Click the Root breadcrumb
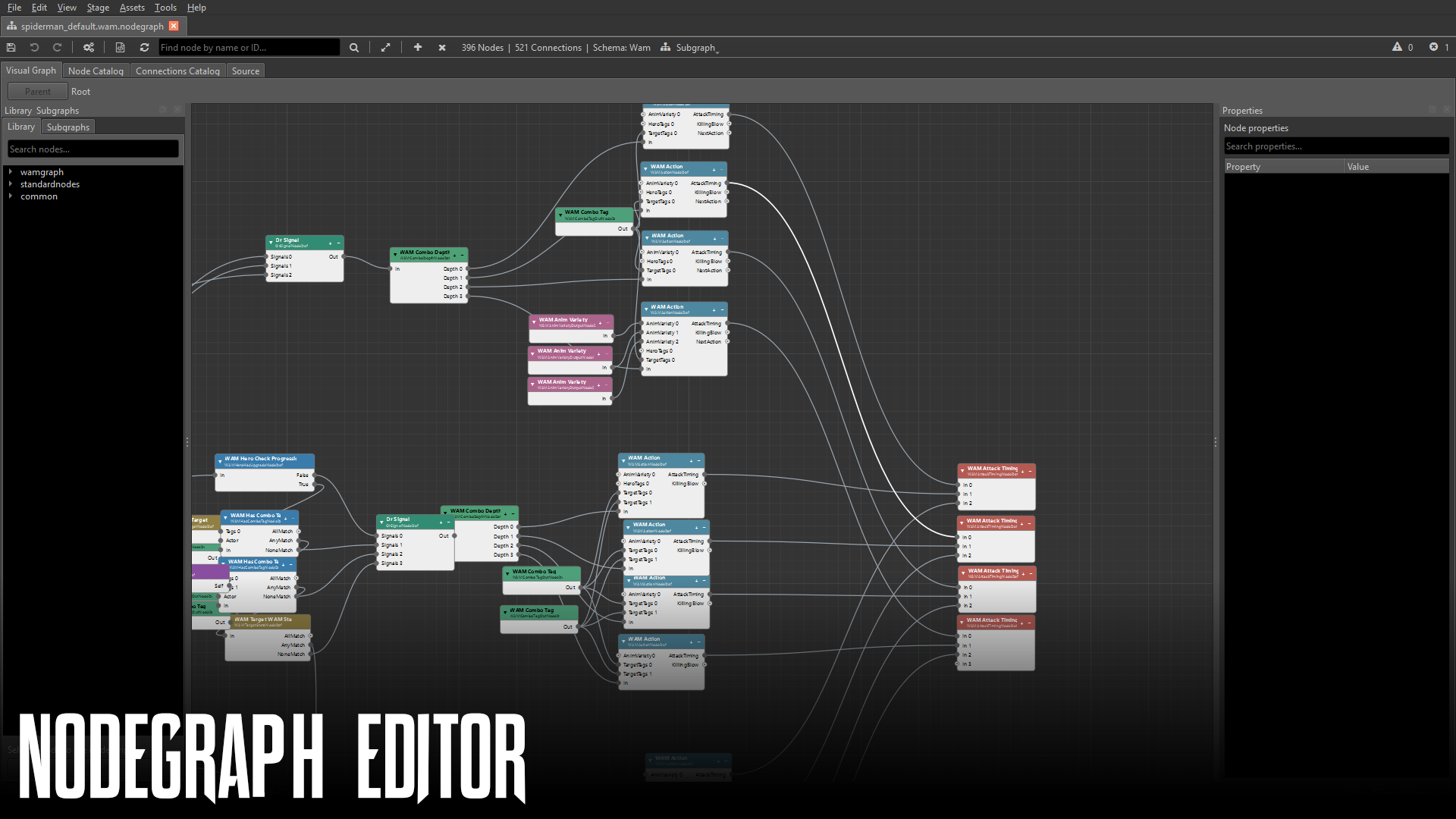1456x819 pixels. click(x=80, y=92)
